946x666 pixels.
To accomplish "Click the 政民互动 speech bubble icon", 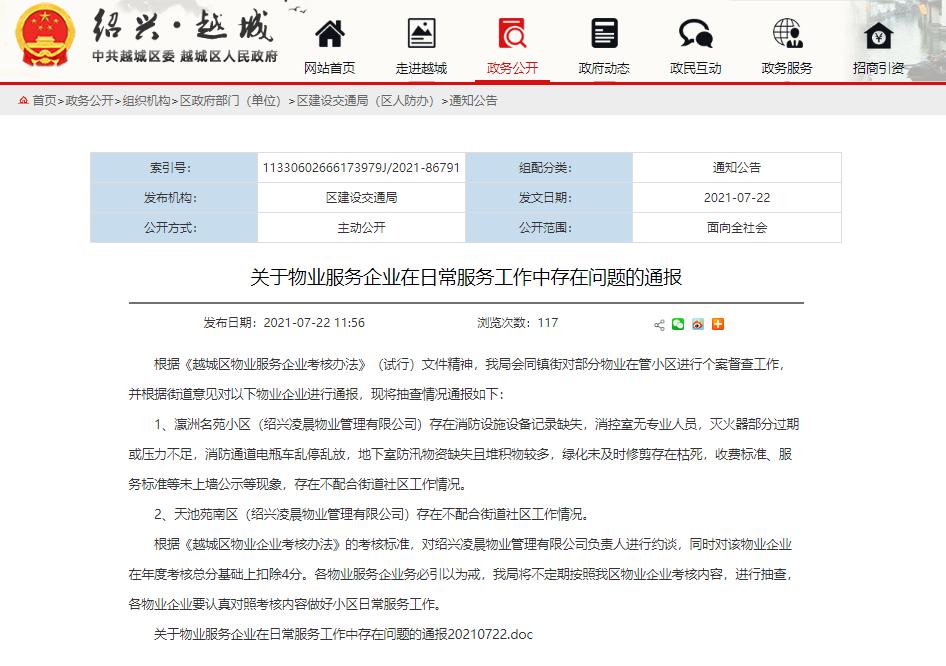I will [695, 33].
